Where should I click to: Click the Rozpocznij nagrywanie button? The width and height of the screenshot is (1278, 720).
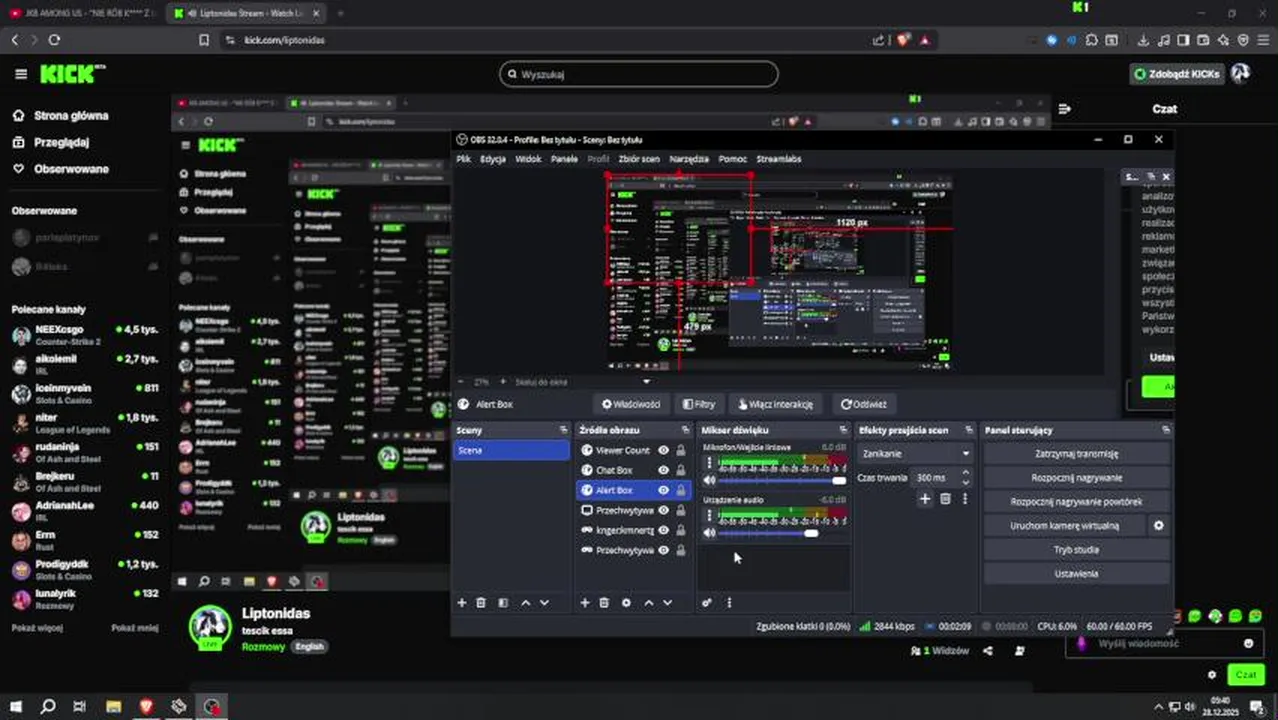[x=1076, y=477]
